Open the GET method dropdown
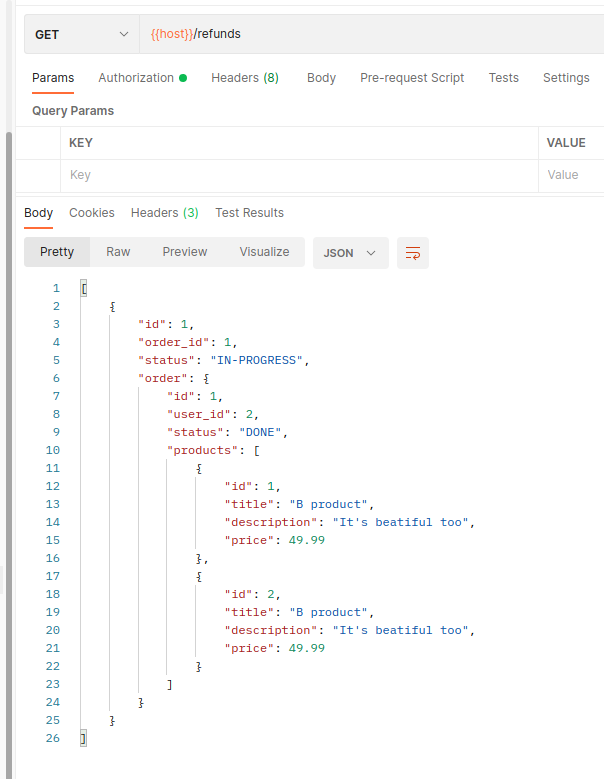This screenshot has width=604, height=779. coord(81,34)
